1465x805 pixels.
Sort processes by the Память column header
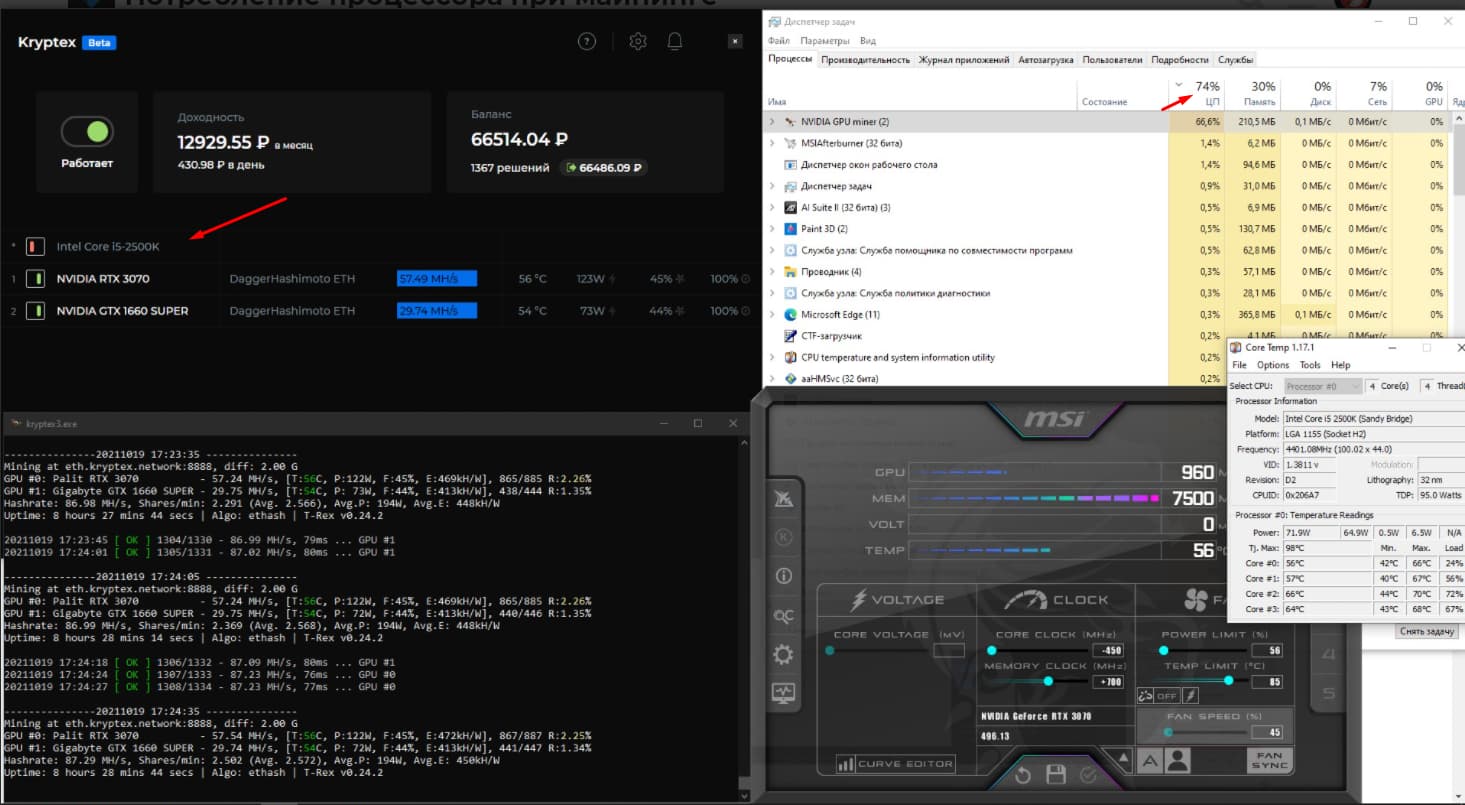coord(1252,93)
